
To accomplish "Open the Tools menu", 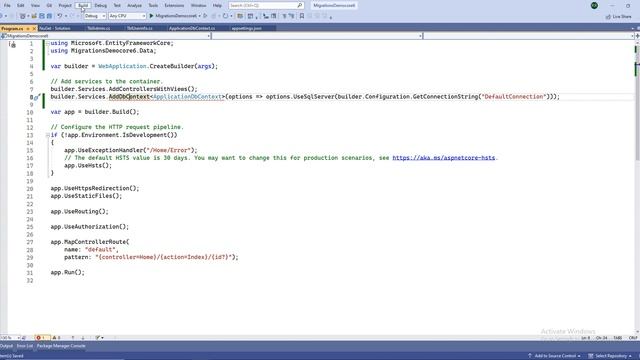I will click(x=153, y=5).
